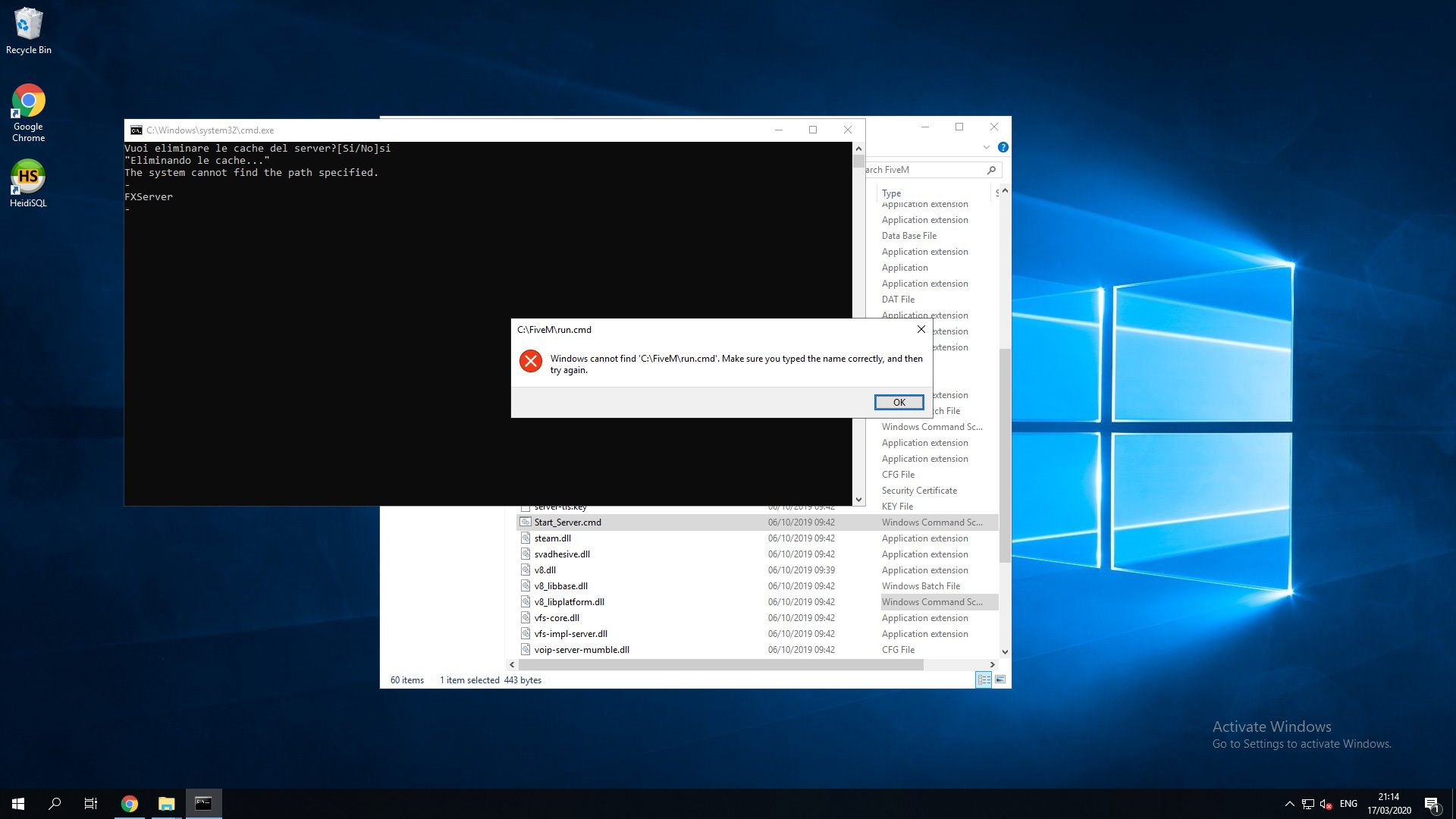
Task: Switch to Chrome on the taskbar
Action: [130, 804]
